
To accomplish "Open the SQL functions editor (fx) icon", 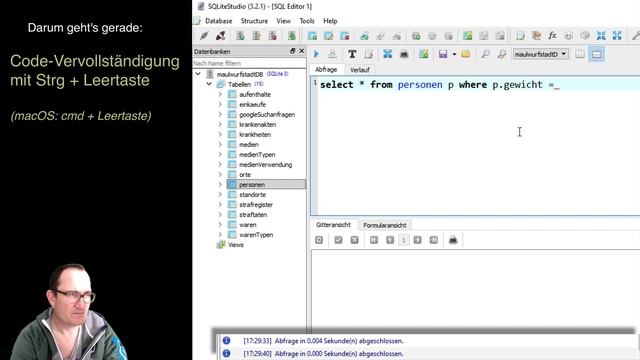I will pos(552,36).
